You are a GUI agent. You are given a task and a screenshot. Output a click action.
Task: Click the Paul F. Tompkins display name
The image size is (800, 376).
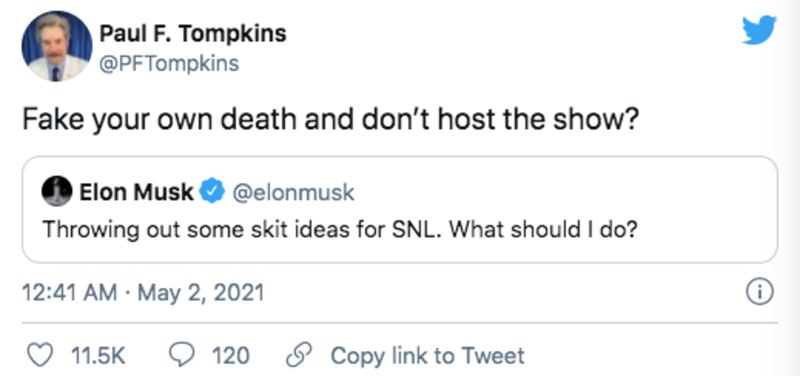coord(192,34)
